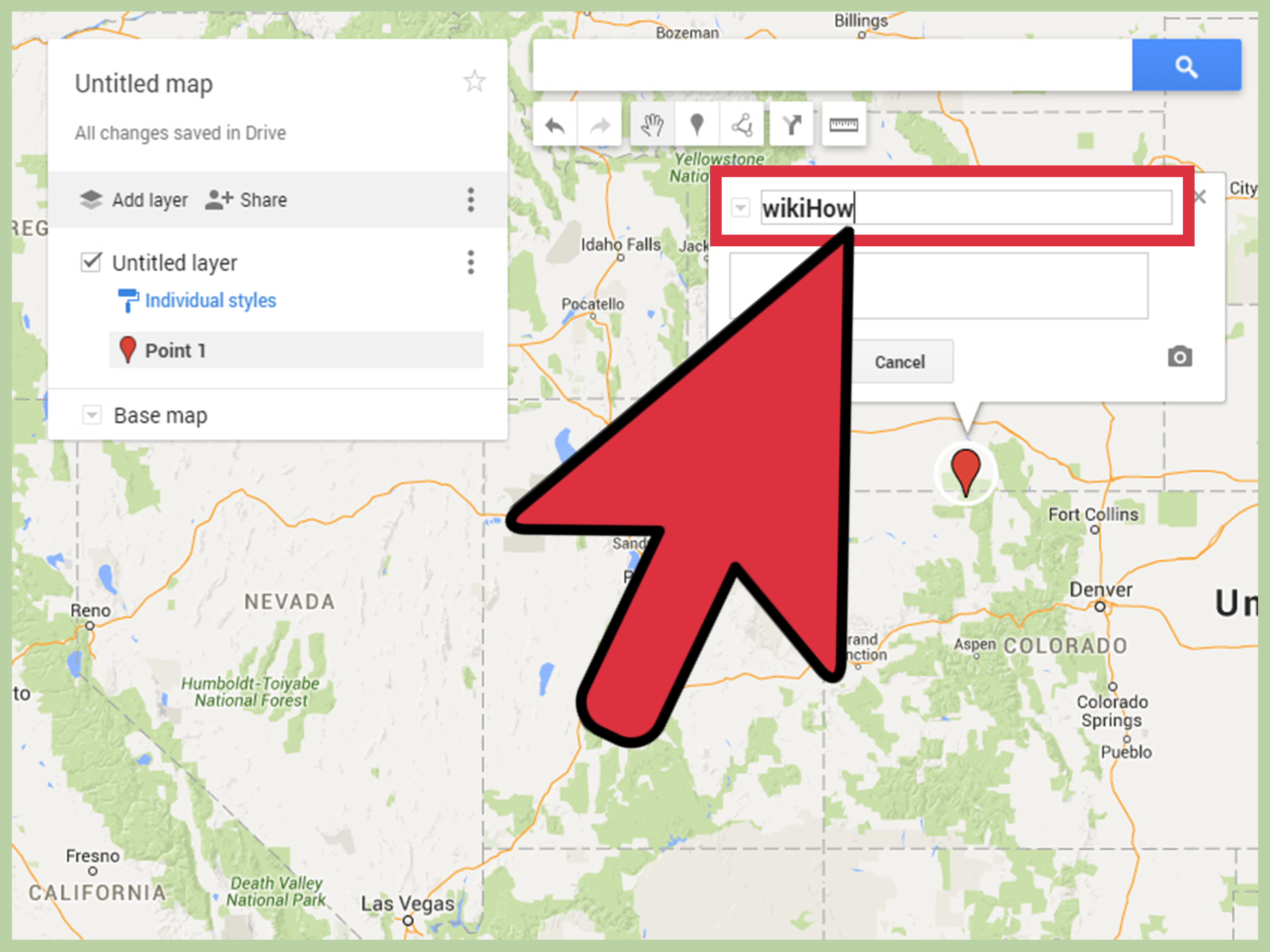The width and height of the screenshot is (1270, 952).
Task: Click the redo arrow icon
Action: point(599,124)
